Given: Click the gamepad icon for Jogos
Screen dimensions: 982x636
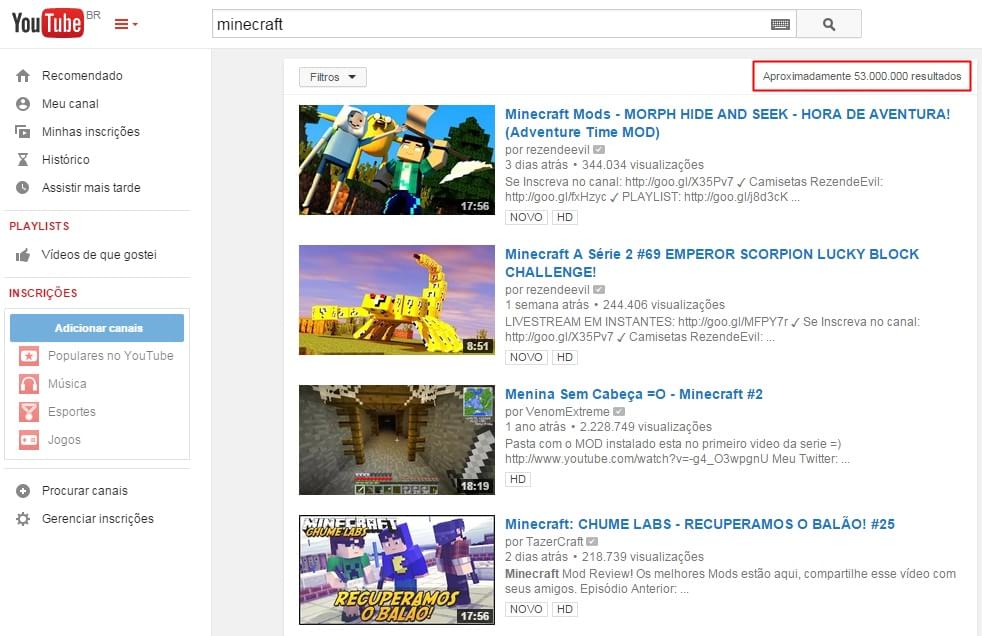Looking at the screenshot, I should pyautogui.click(x=29, y=440).
